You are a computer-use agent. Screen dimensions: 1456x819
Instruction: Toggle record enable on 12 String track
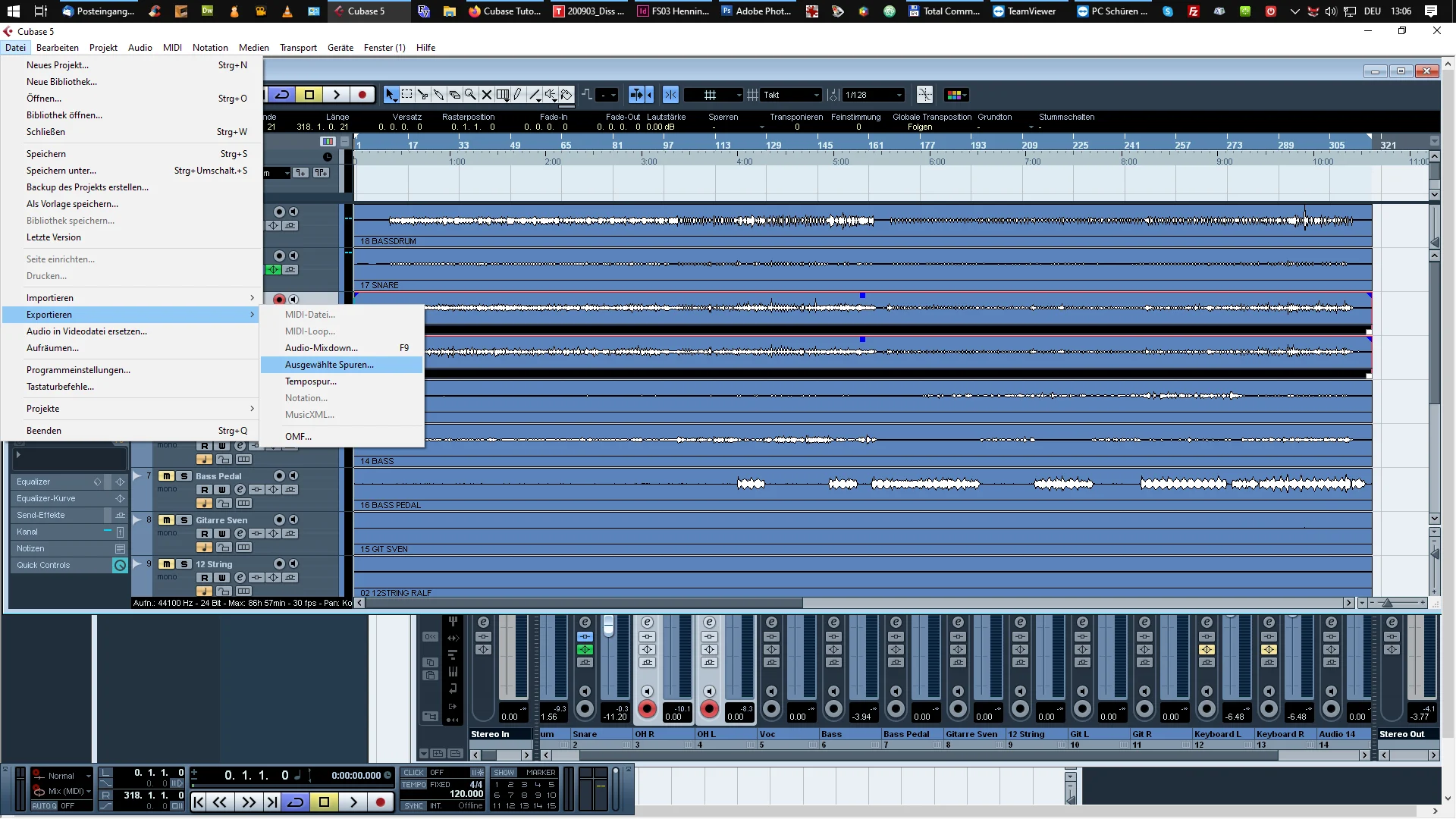(x=279, y=564)
